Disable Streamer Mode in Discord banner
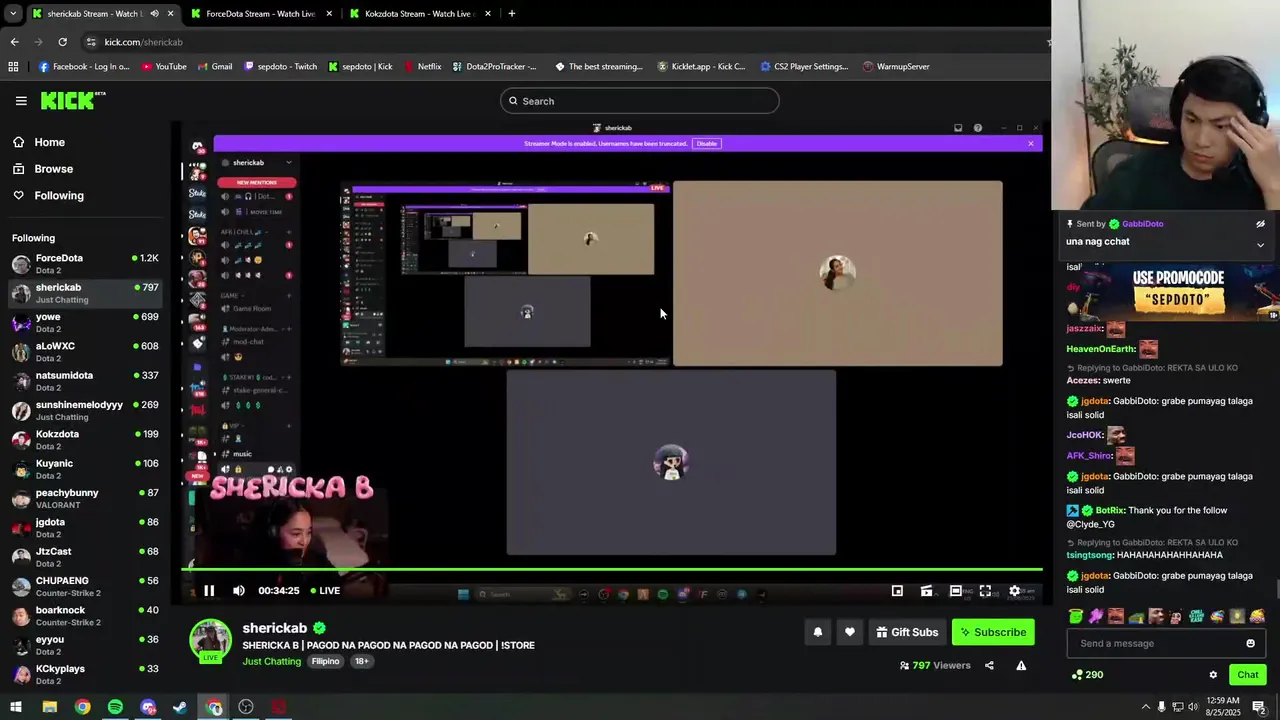 coord(707,144)
